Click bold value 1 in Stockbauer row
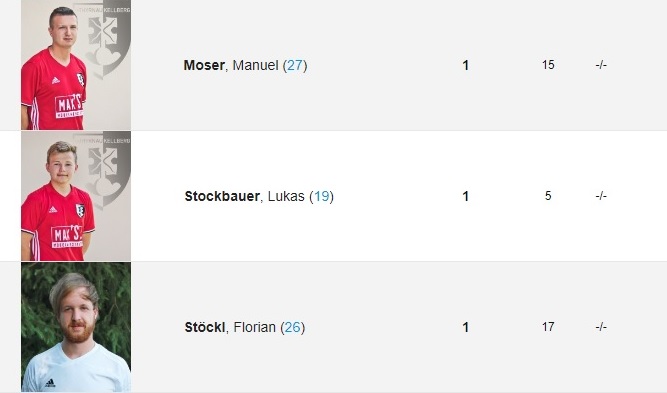Screen dimensions: 667x393 (465, 196)
